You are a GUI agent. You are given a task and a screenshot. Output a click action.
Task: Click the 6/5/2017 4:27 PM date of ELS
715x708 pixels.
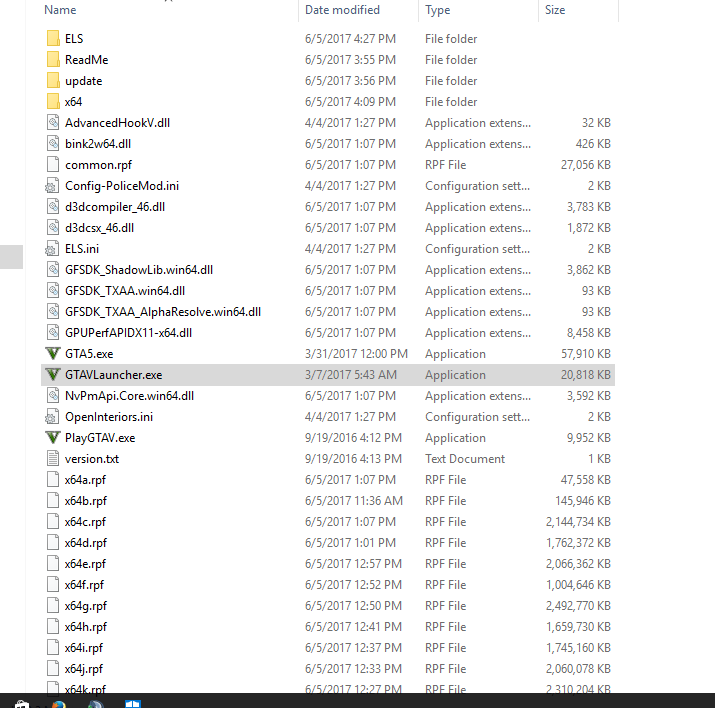(x=350, y=39)
